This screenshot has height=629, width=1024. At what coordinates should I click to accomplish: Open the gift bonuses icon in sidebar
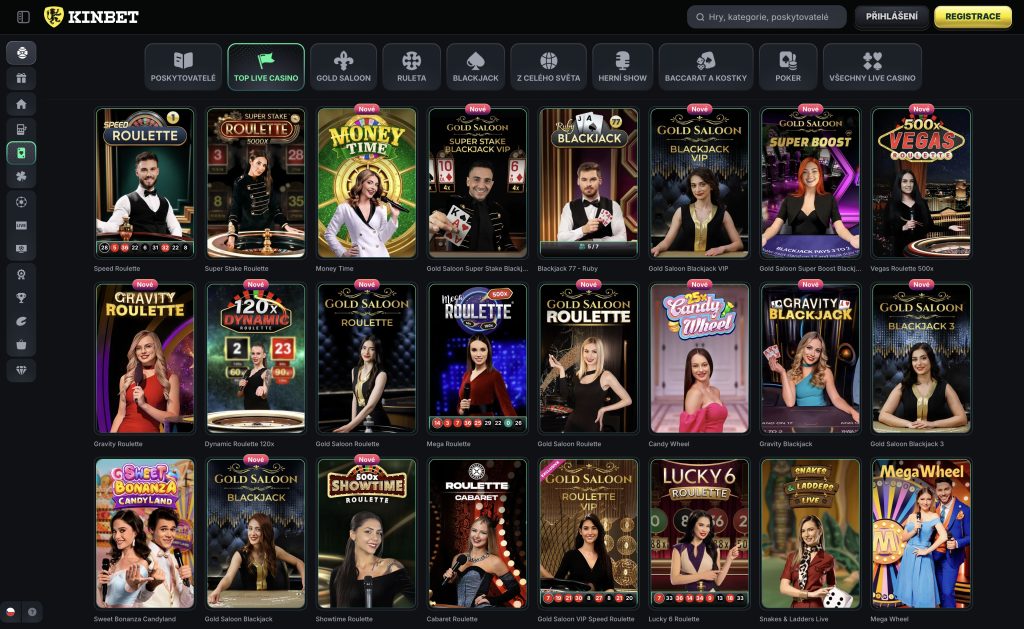point(21,78)
